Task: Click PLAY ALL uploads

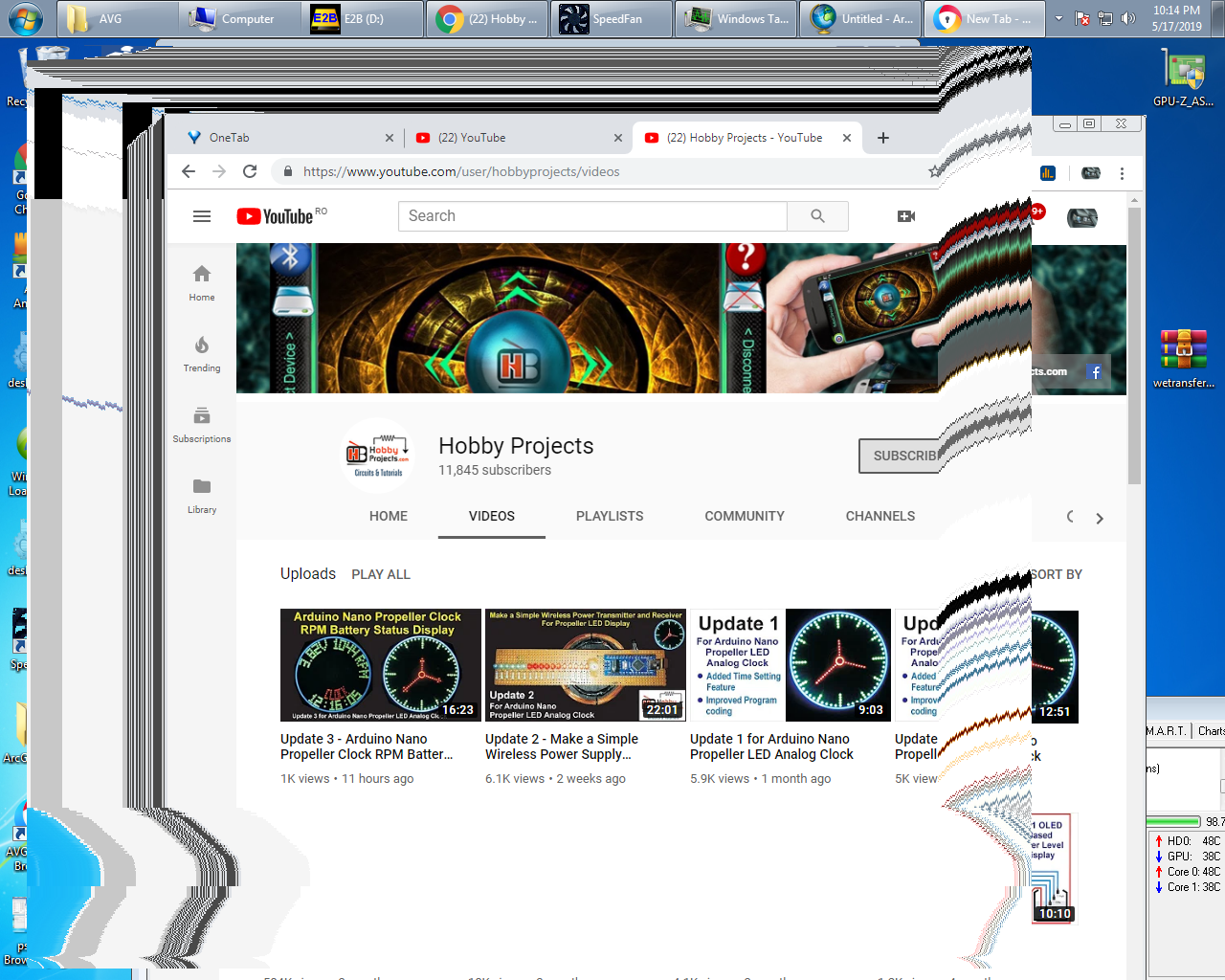Action: tap(381, 574)
